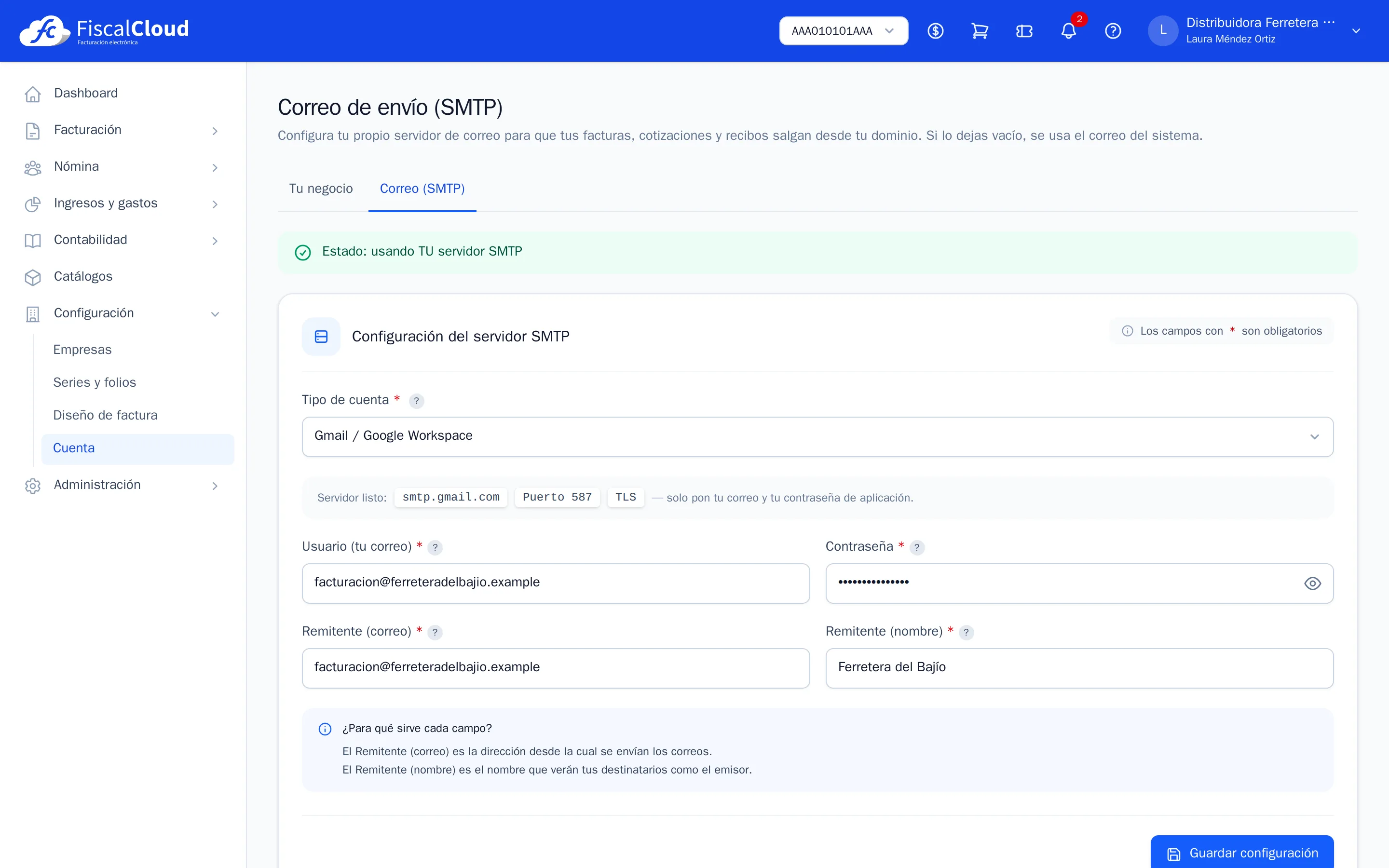The height and width of the screenshot is (868, 1389).
Task: Open the help question mark icon in header
Action: [x=1113, y=31]
